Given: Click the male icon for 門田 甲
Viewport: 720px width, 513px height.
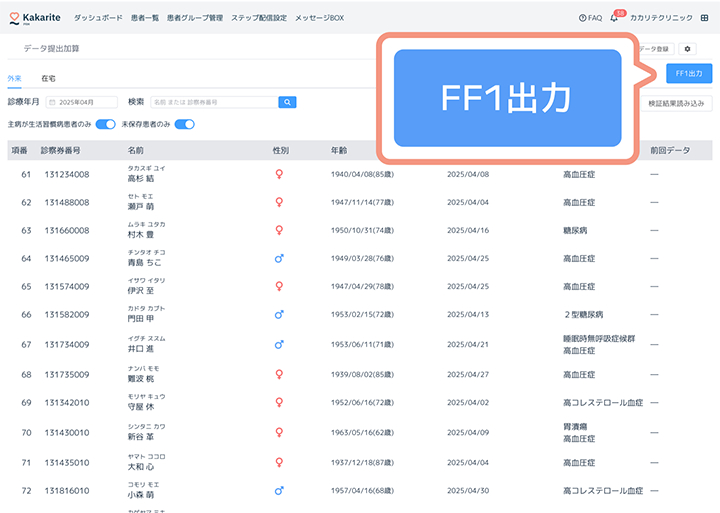Looking at the screenshot, I should coord(279,315).
